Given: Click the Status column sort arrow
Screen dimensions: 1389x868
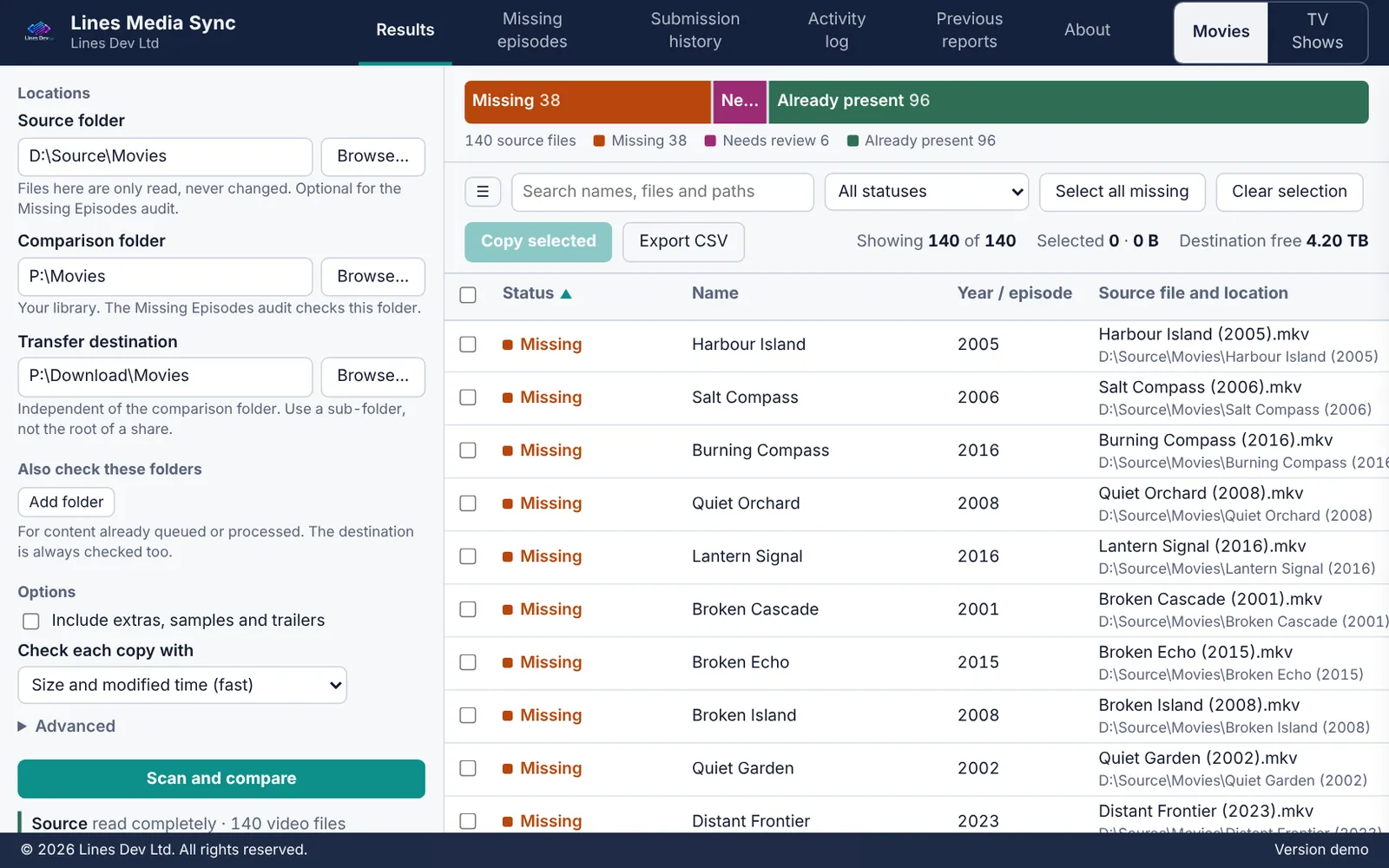Looking at the screenshot, I should [566, 294].
